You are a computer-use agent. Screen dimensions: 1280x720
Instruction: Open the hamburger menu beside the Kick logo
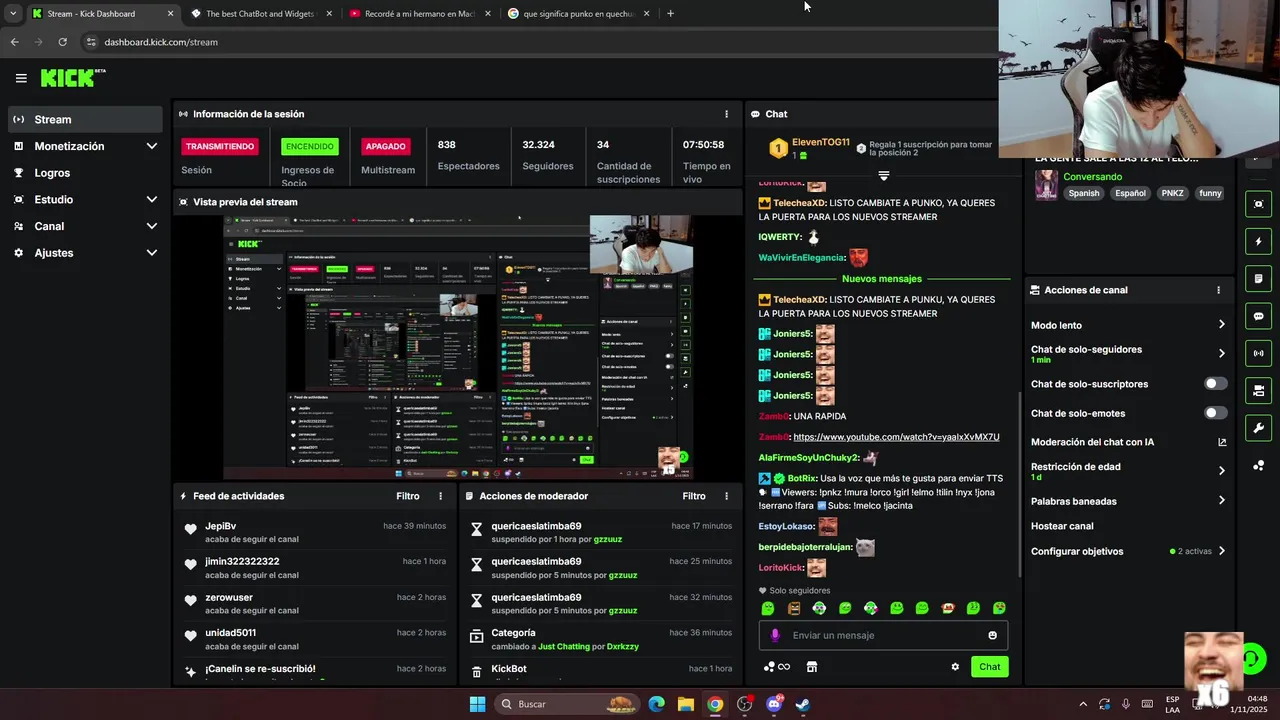pos(21,78)
